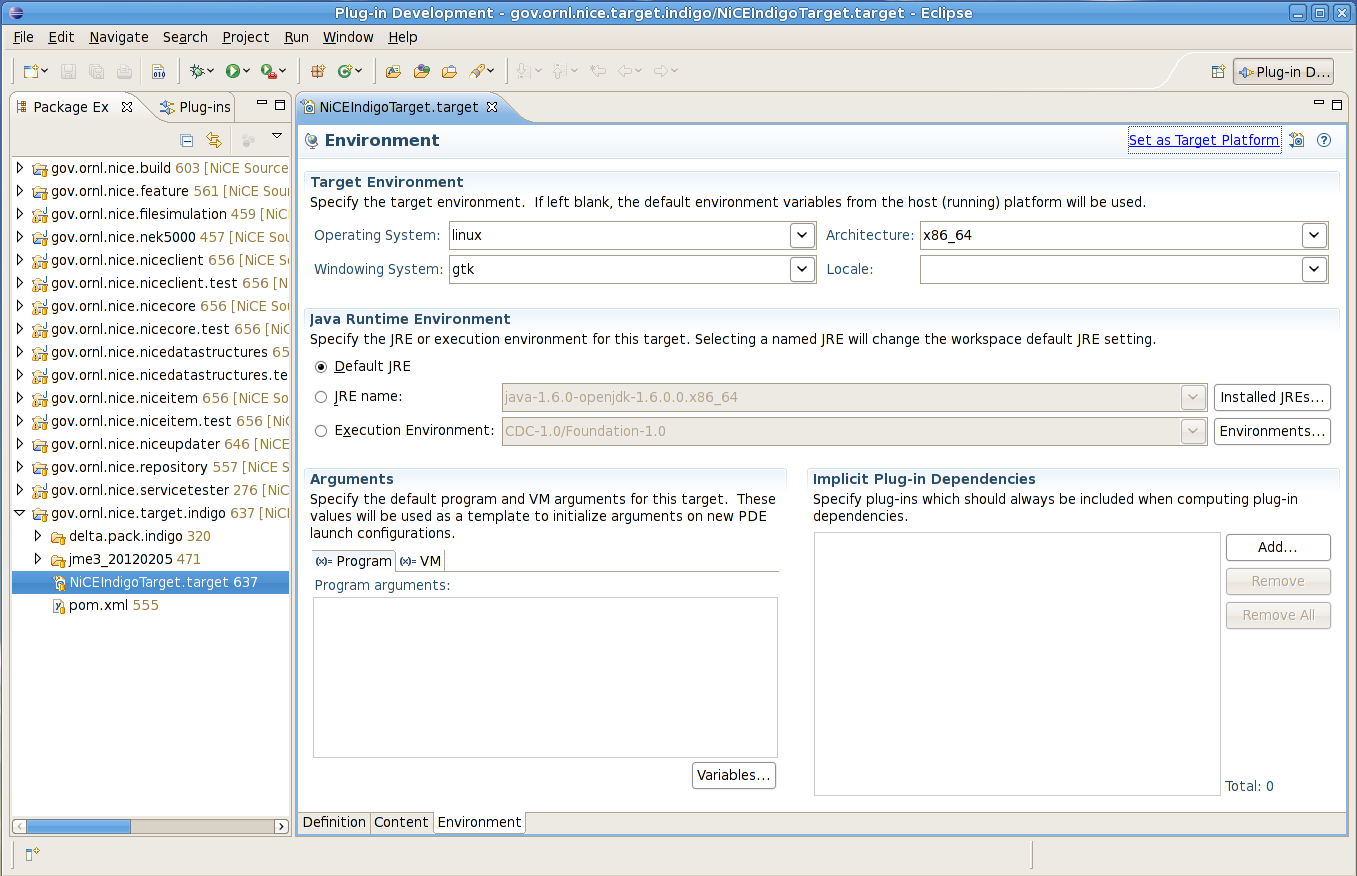Click the Next Annotation toolbar icon
Screen dimensions: 1357x876
click(525, 71)
